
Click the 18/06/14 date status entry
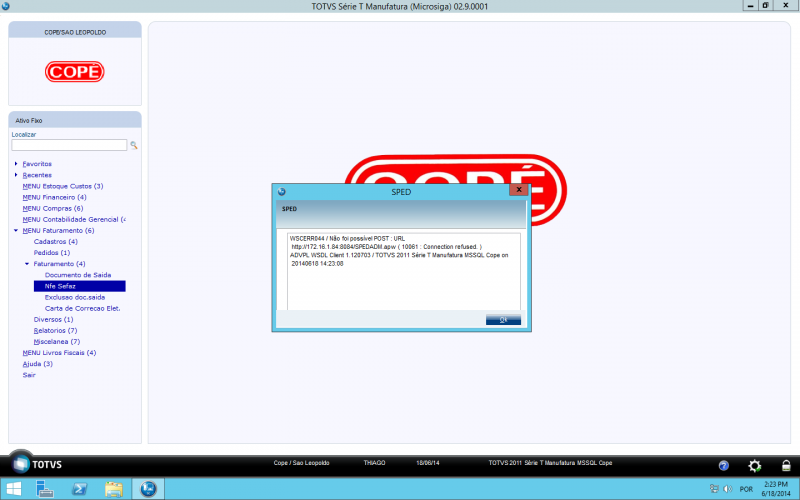[428, 463]
